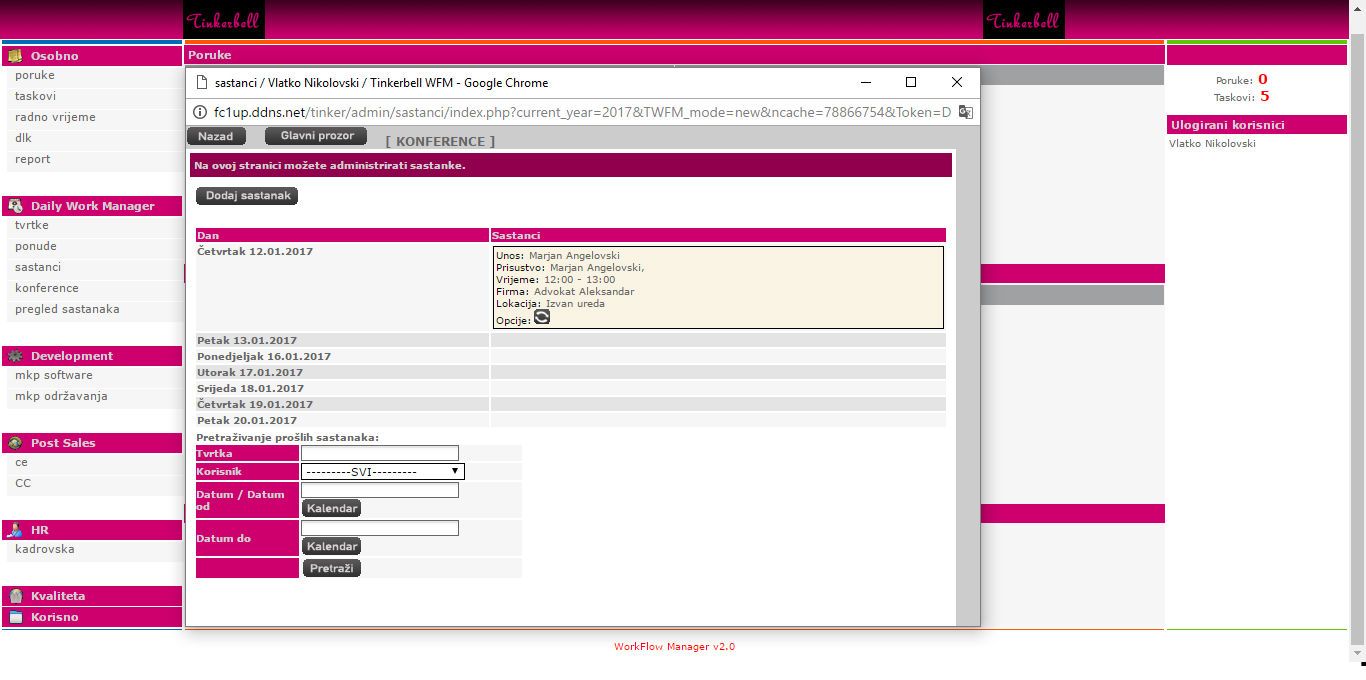Click the Osobno section icon
This screenshot has height=680, width=1366.
pos(15,56)
